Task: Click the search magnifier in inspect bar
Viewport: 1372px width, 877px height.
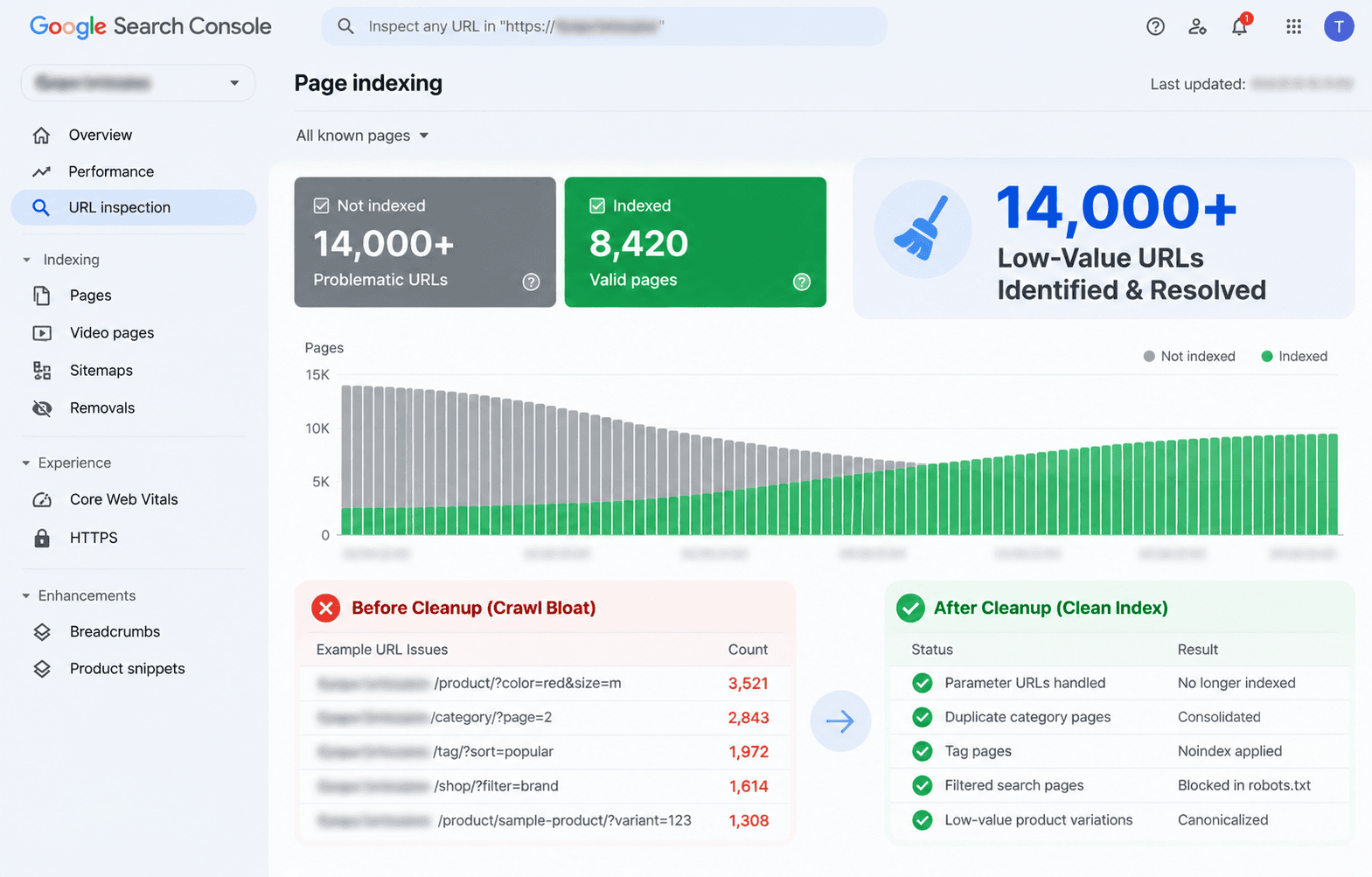Action: point(345,26)
